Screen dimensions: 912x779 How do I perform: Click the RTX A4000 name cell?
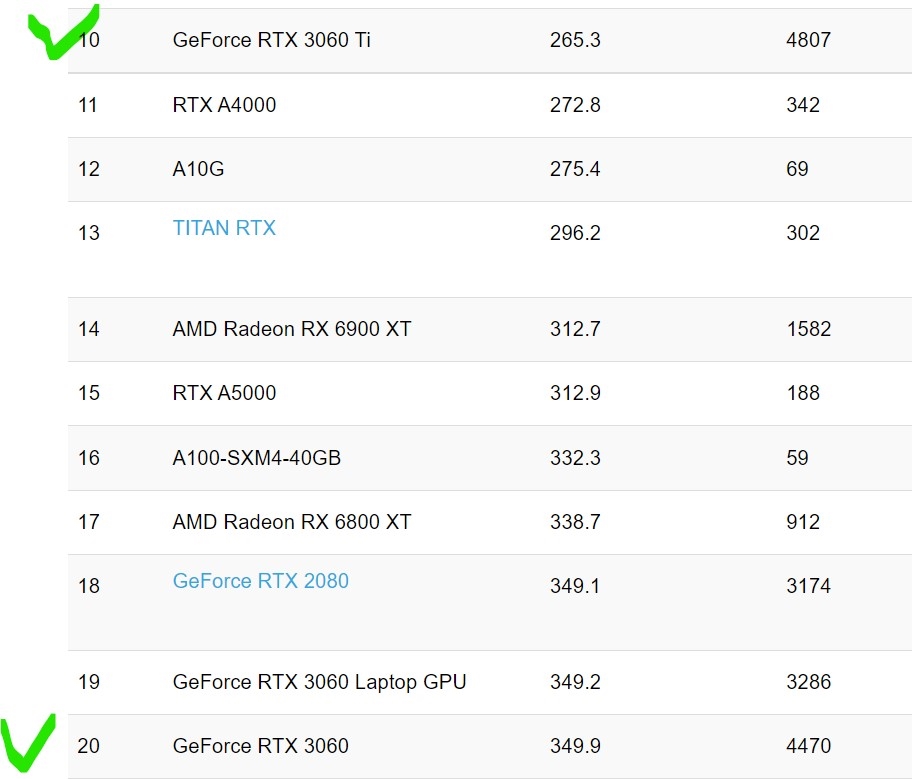(224, 105)
